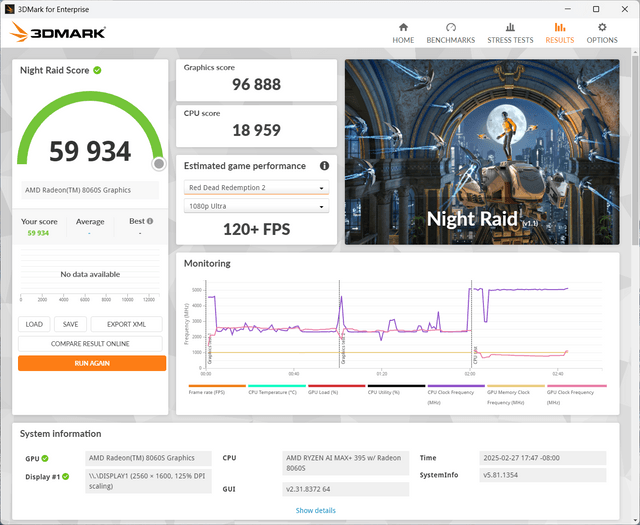Click the SAVE button
The height and width of the screenshot is (525, 640).
(71, 324)
